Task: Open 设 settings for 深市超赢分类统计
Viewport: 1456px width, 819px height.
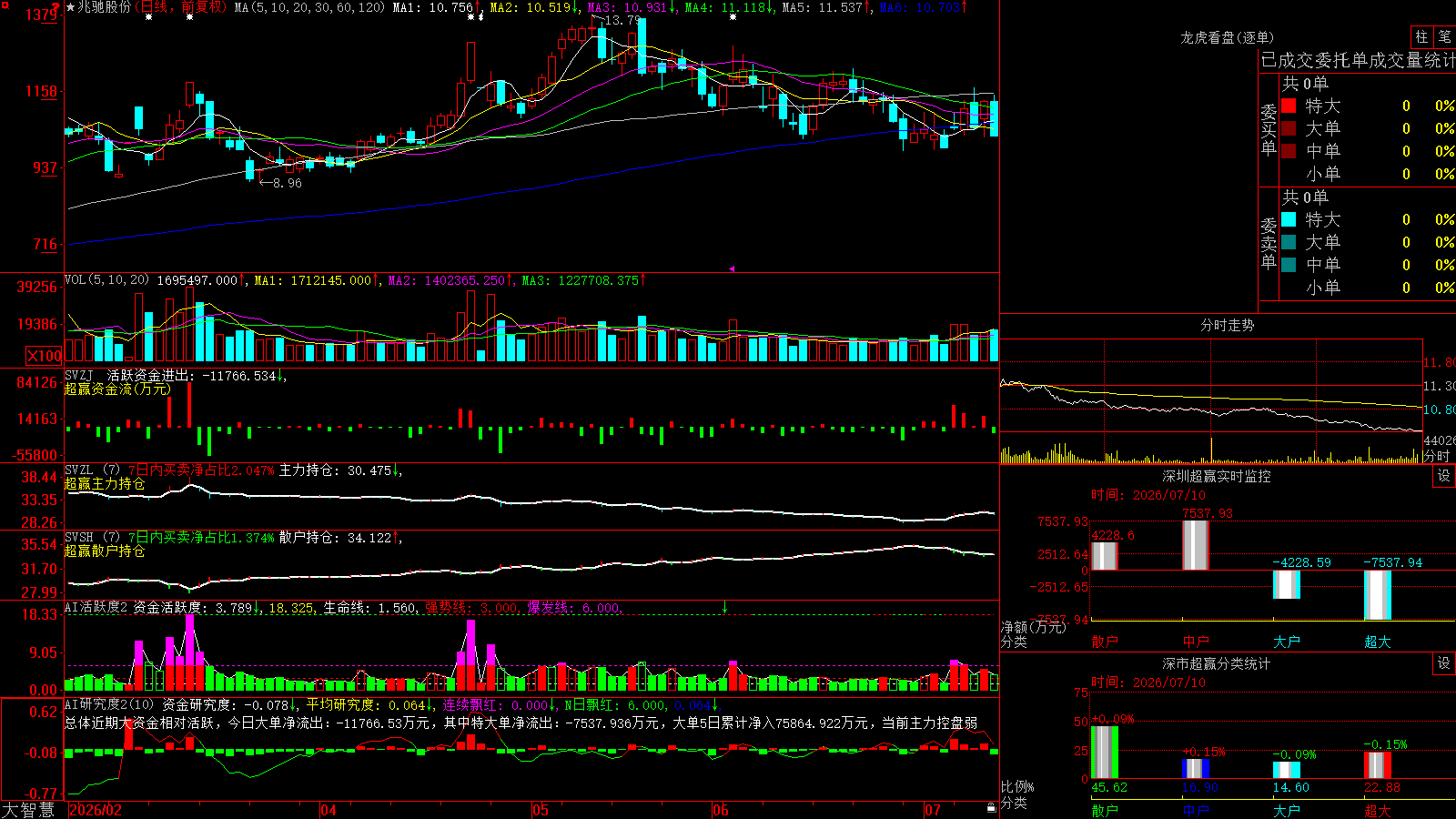Action: point(1444,663)
